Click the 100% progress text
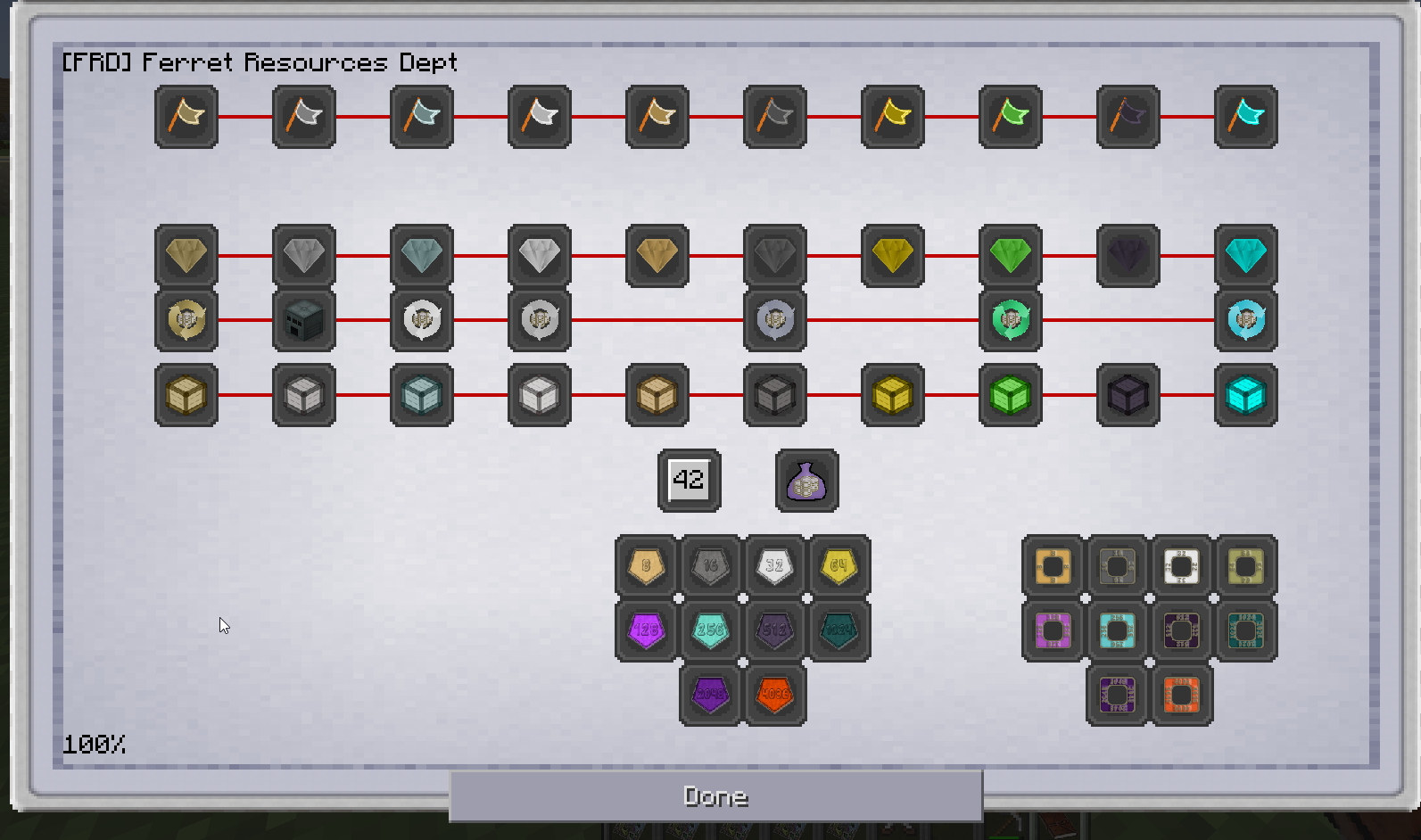 point(94,745)
